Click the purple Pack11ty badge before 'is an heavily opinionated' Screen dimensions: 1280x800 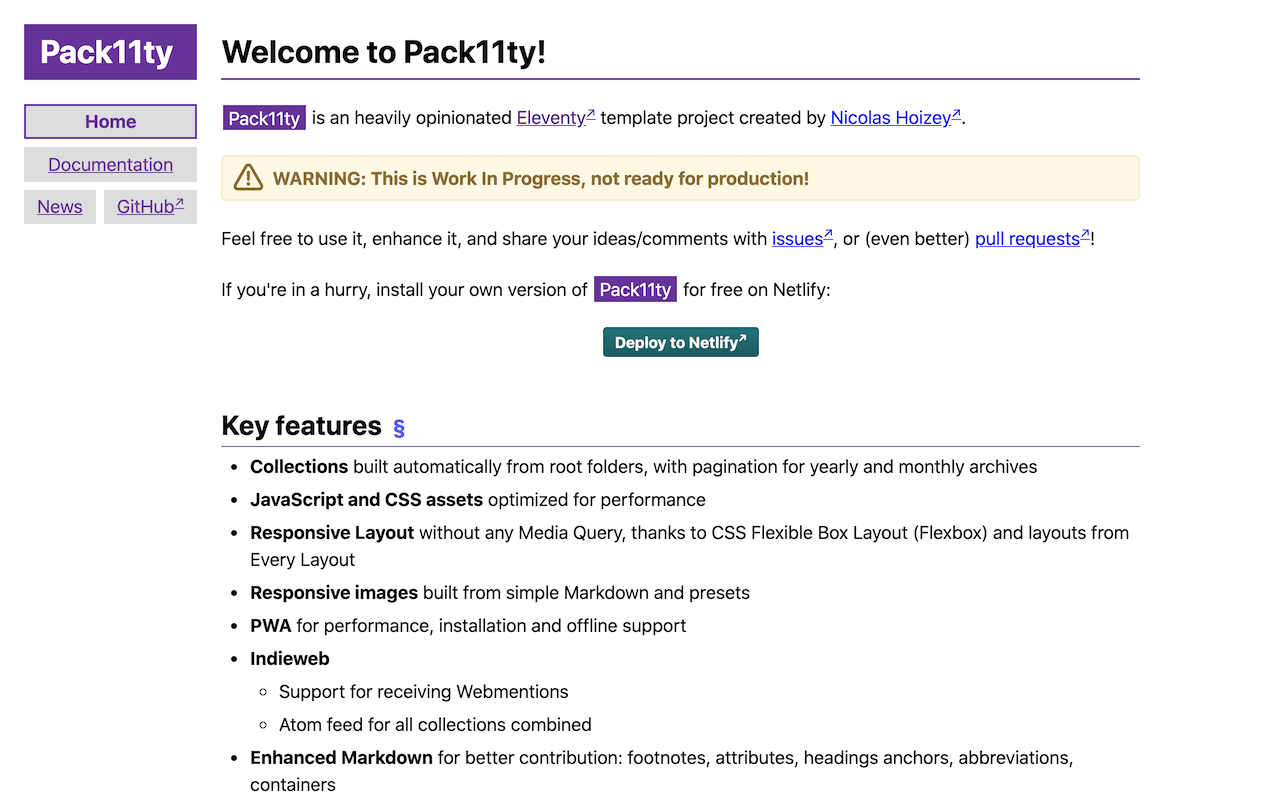click(x=264, y=118)
